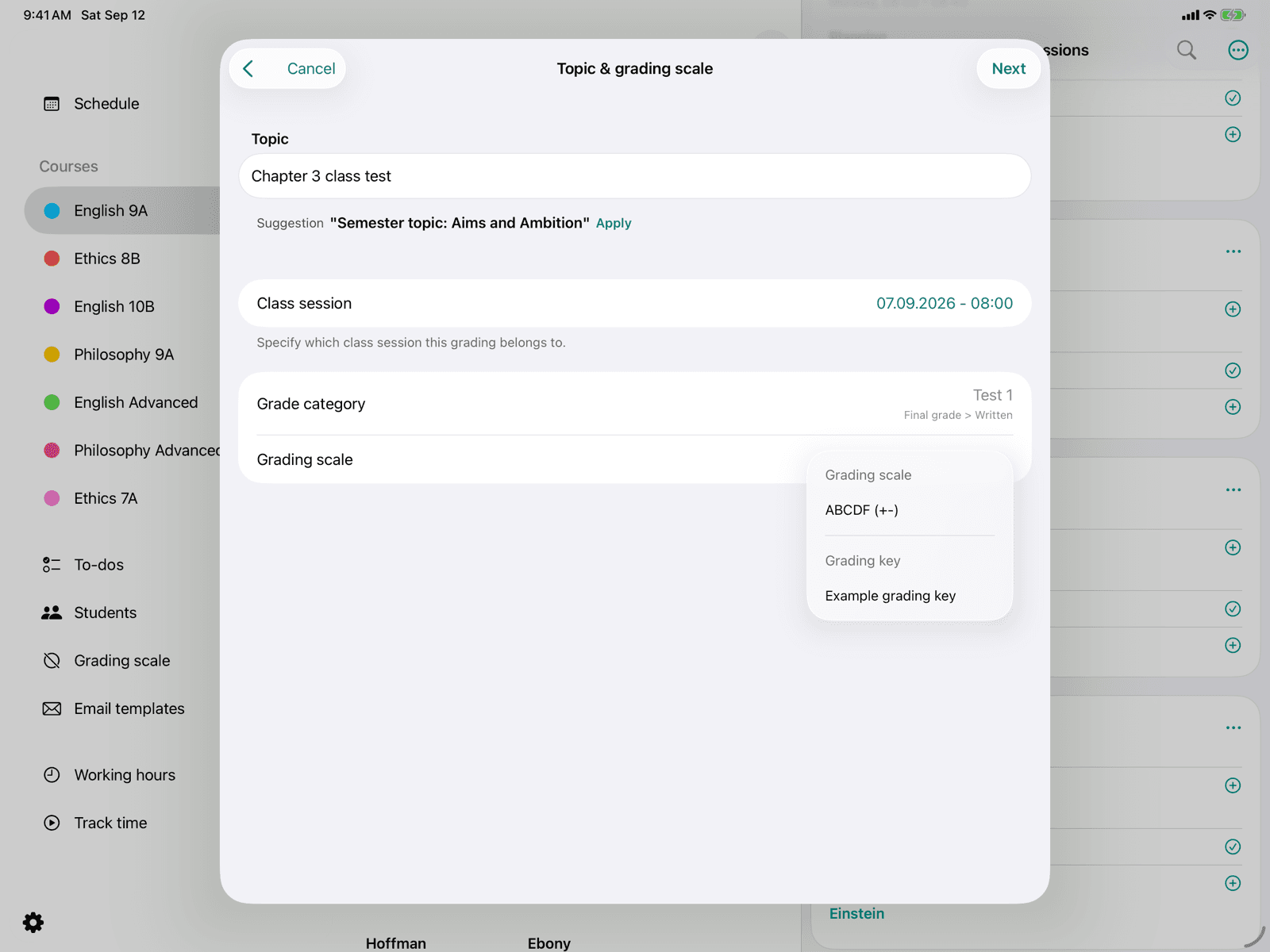
Task: Open Ethics 7A course
Action: [106, 498]
